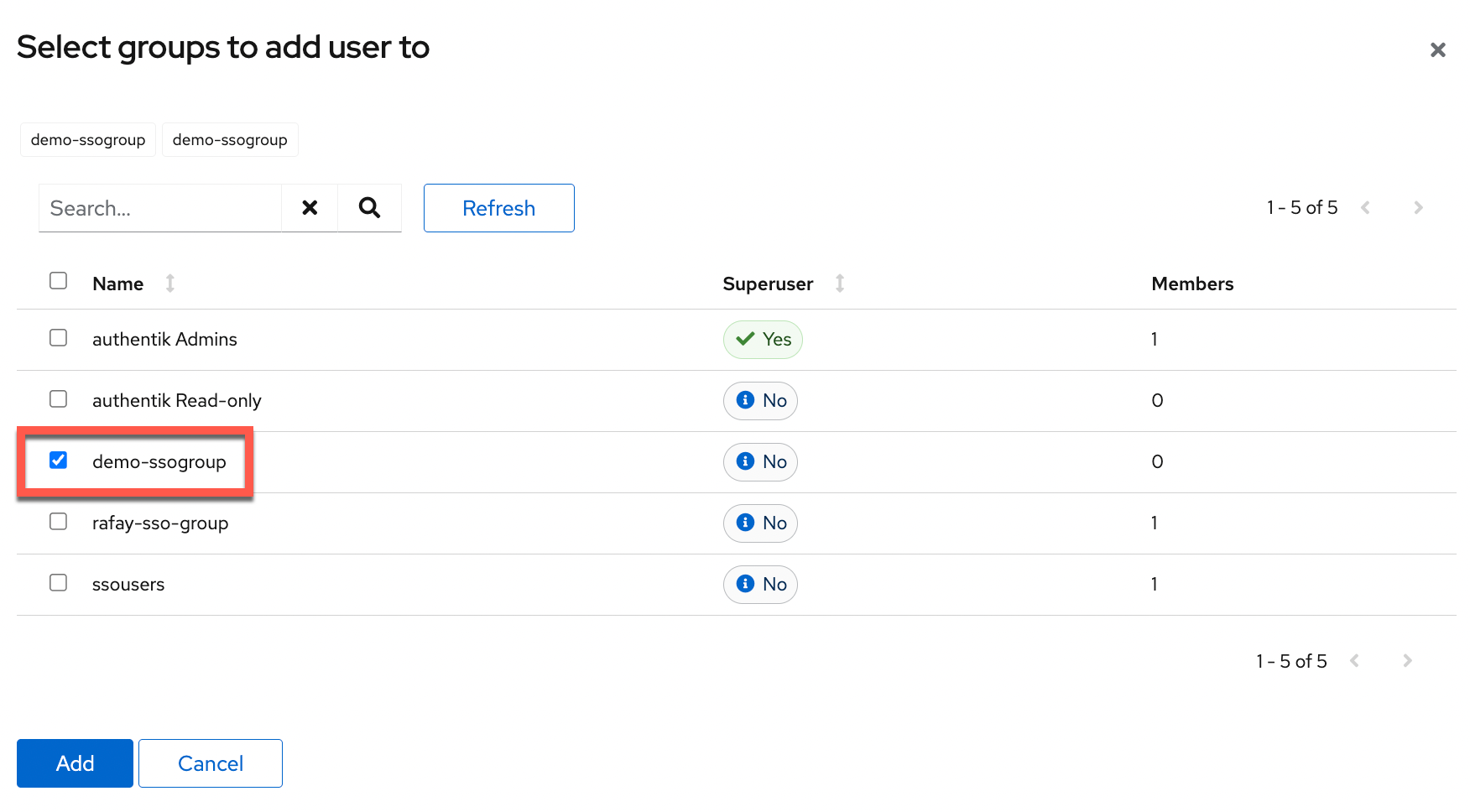Click the No badge in demo-ssogroup row
The image size is (1470, 812).
(760, 461)
